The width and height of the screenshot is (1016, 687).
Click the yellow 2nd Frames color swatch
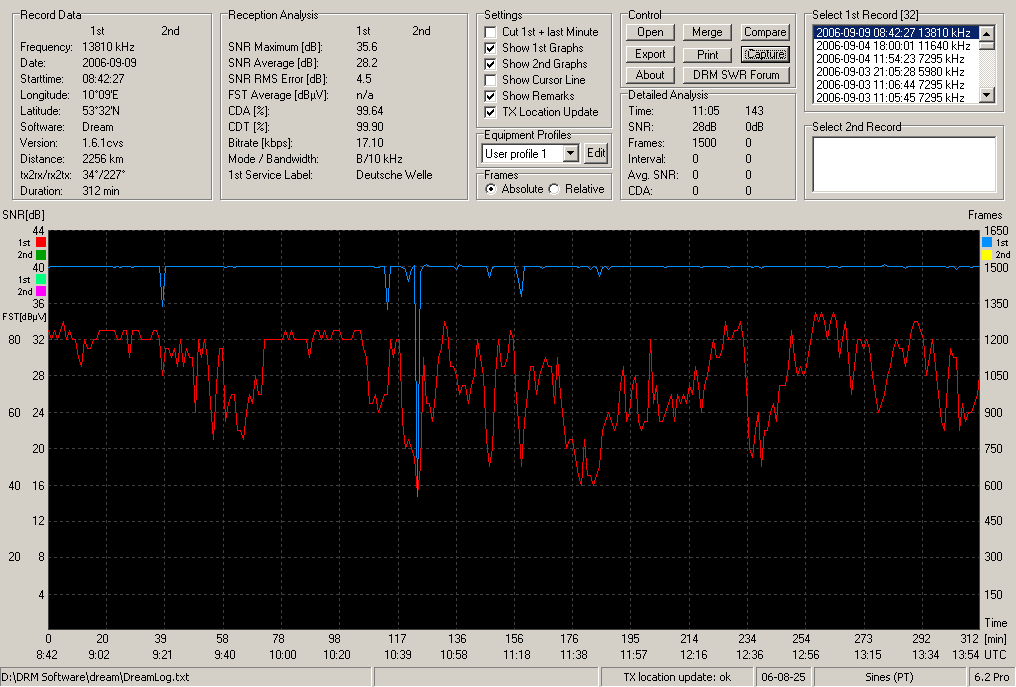(x=987, y=255)
